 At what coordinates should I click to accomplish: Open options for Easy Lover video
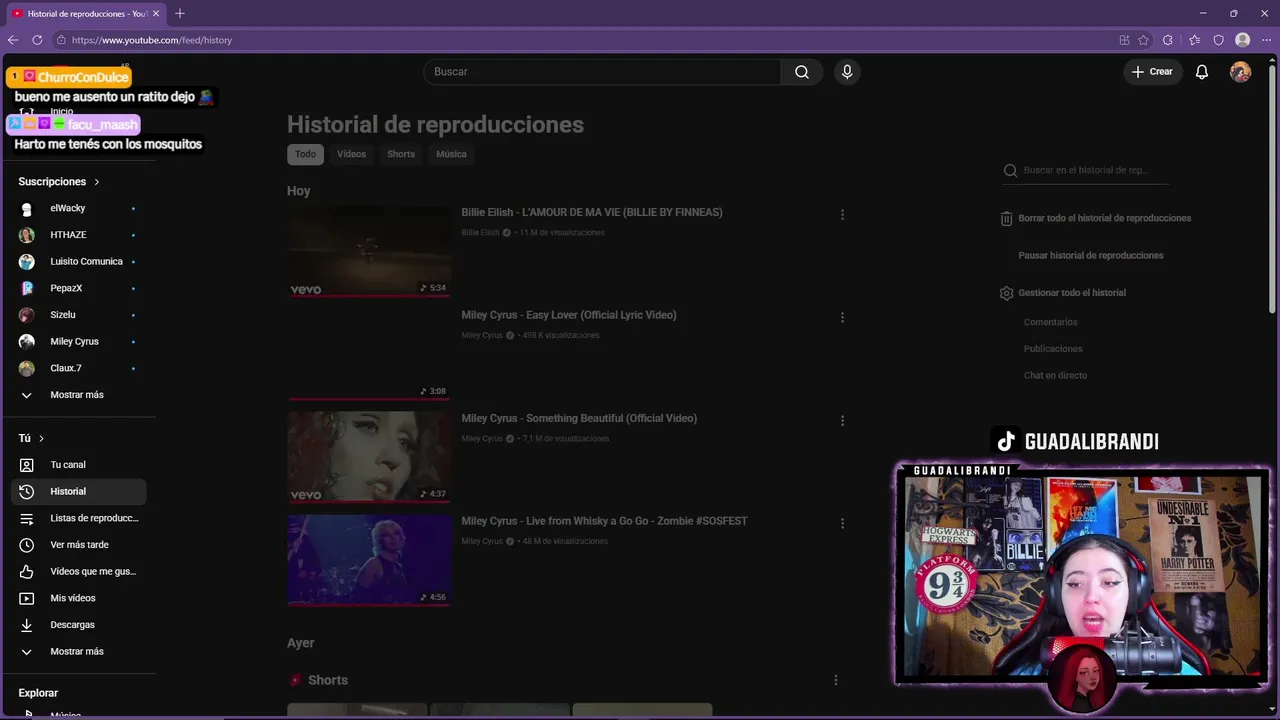(842, 317)
